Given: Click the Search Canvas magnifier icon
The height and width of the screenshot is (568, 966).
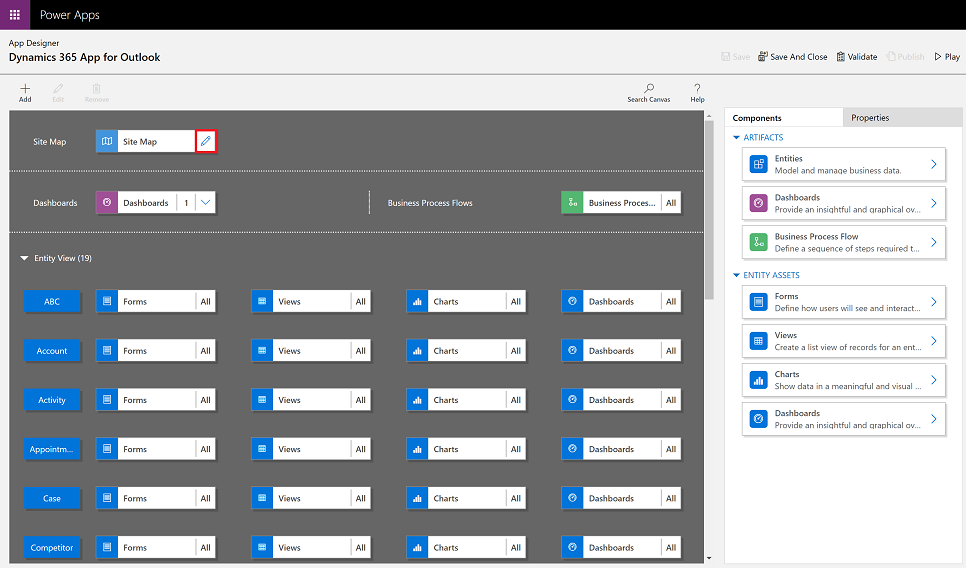Looking at the screenshot, I should click(x=649, y=88).
